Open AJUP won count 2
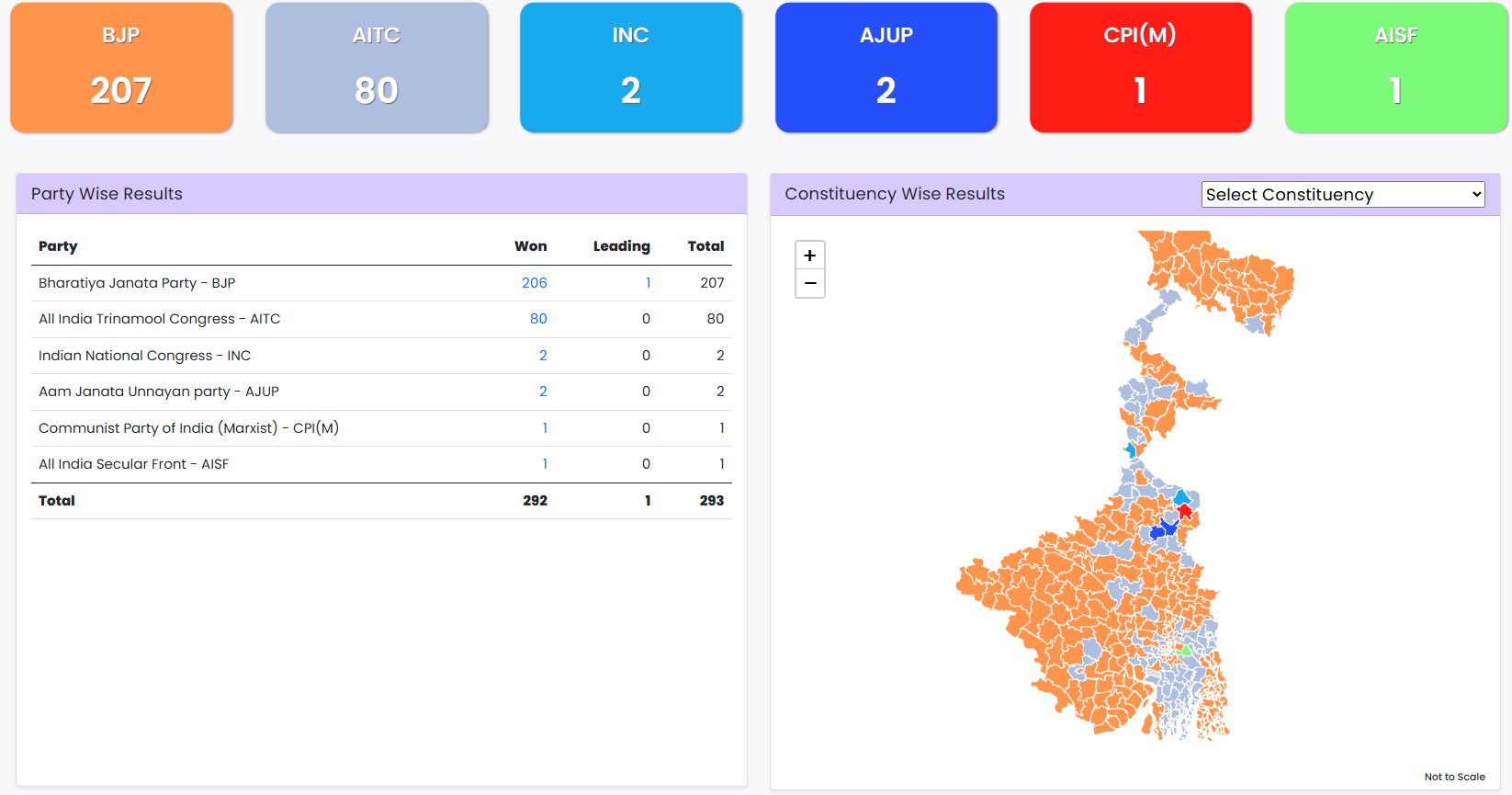1512x795 pixels. [543, 392]
